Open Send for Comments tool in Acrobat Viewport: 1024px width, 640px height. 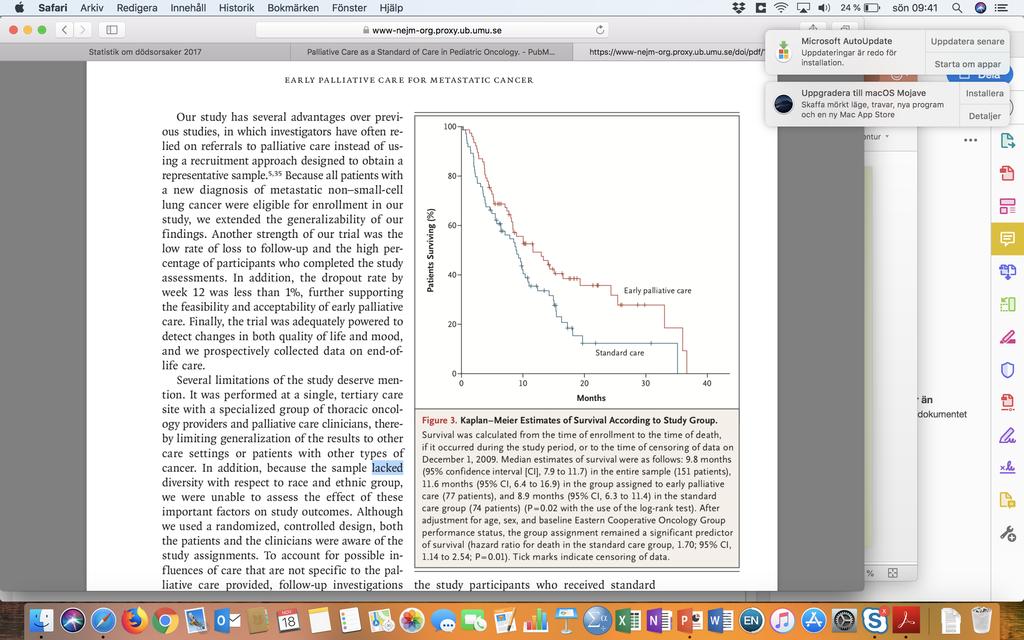(x=1007, y=501)
